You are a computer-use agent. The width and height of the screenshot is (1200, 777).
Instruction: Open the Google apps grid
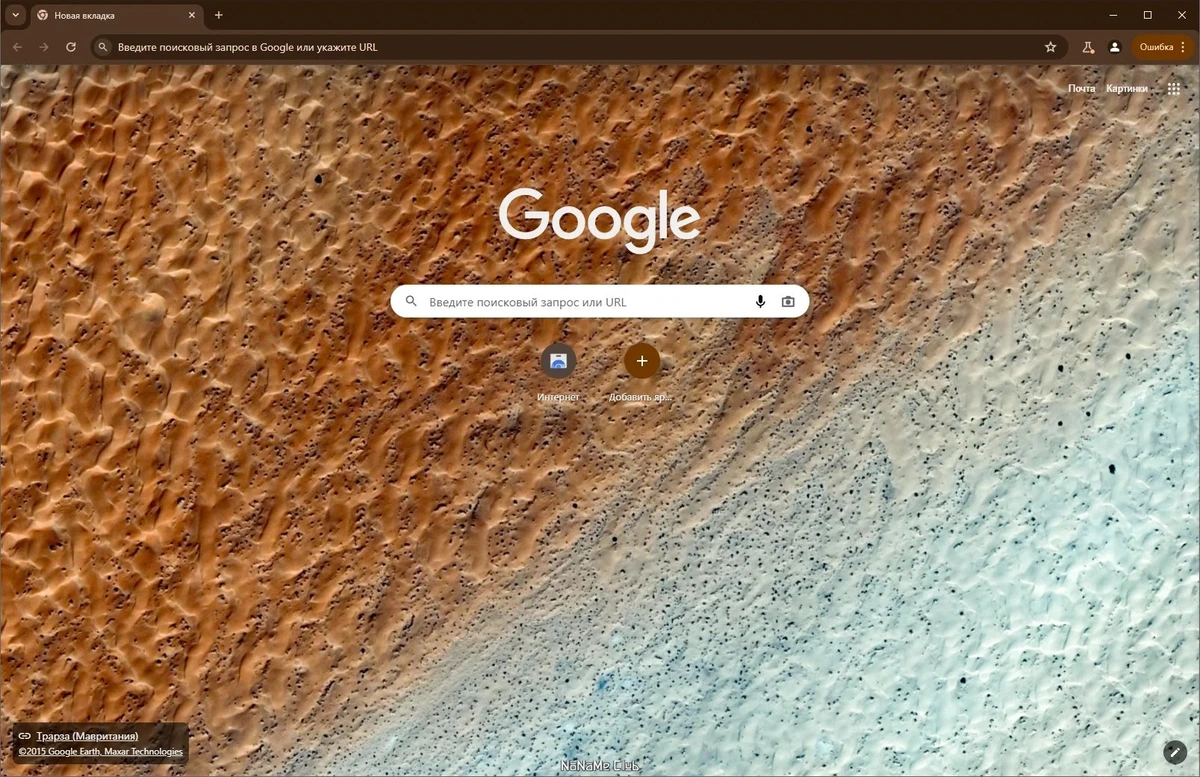click(1174, 88)
